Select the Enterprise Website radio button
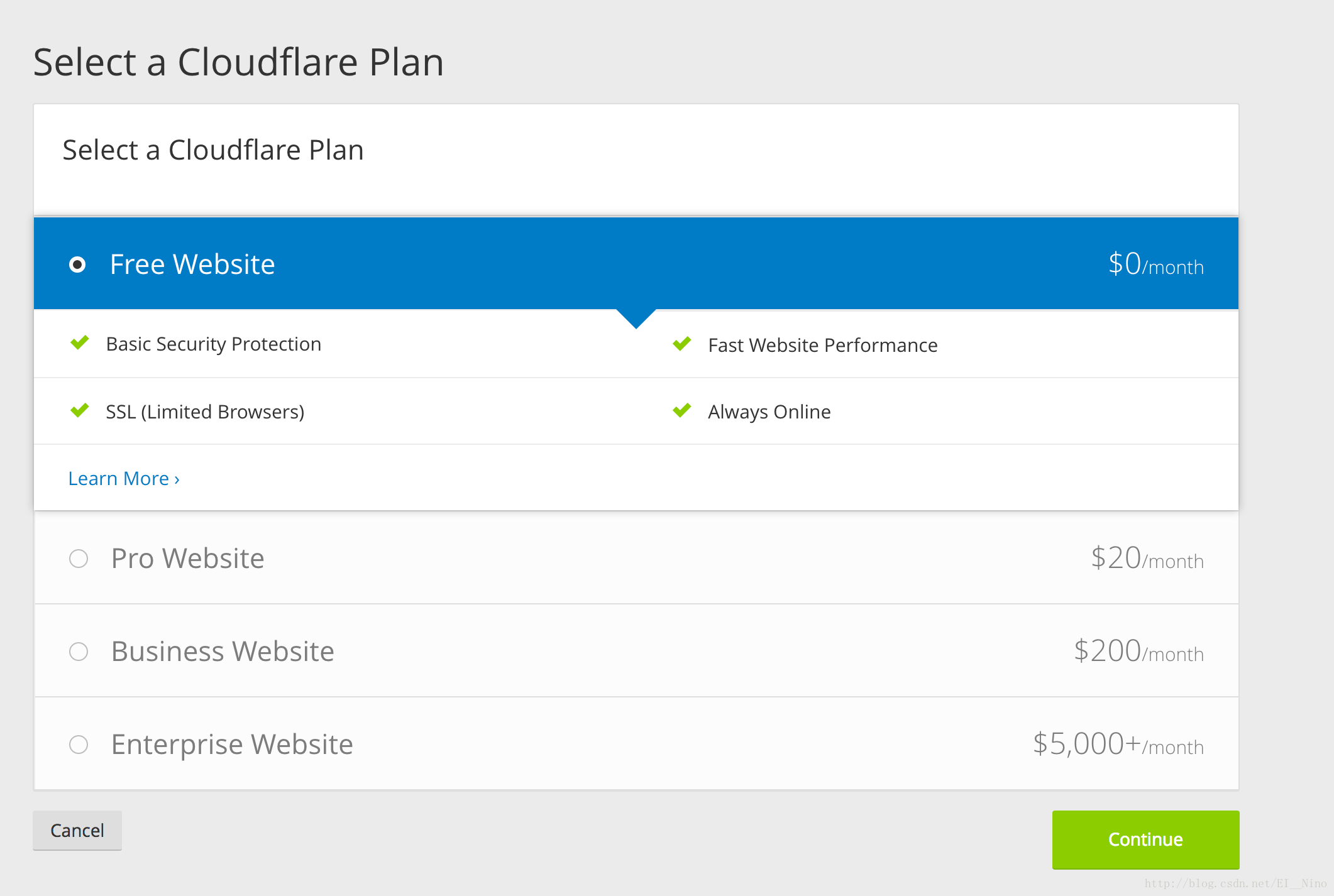 pos(79,745)
